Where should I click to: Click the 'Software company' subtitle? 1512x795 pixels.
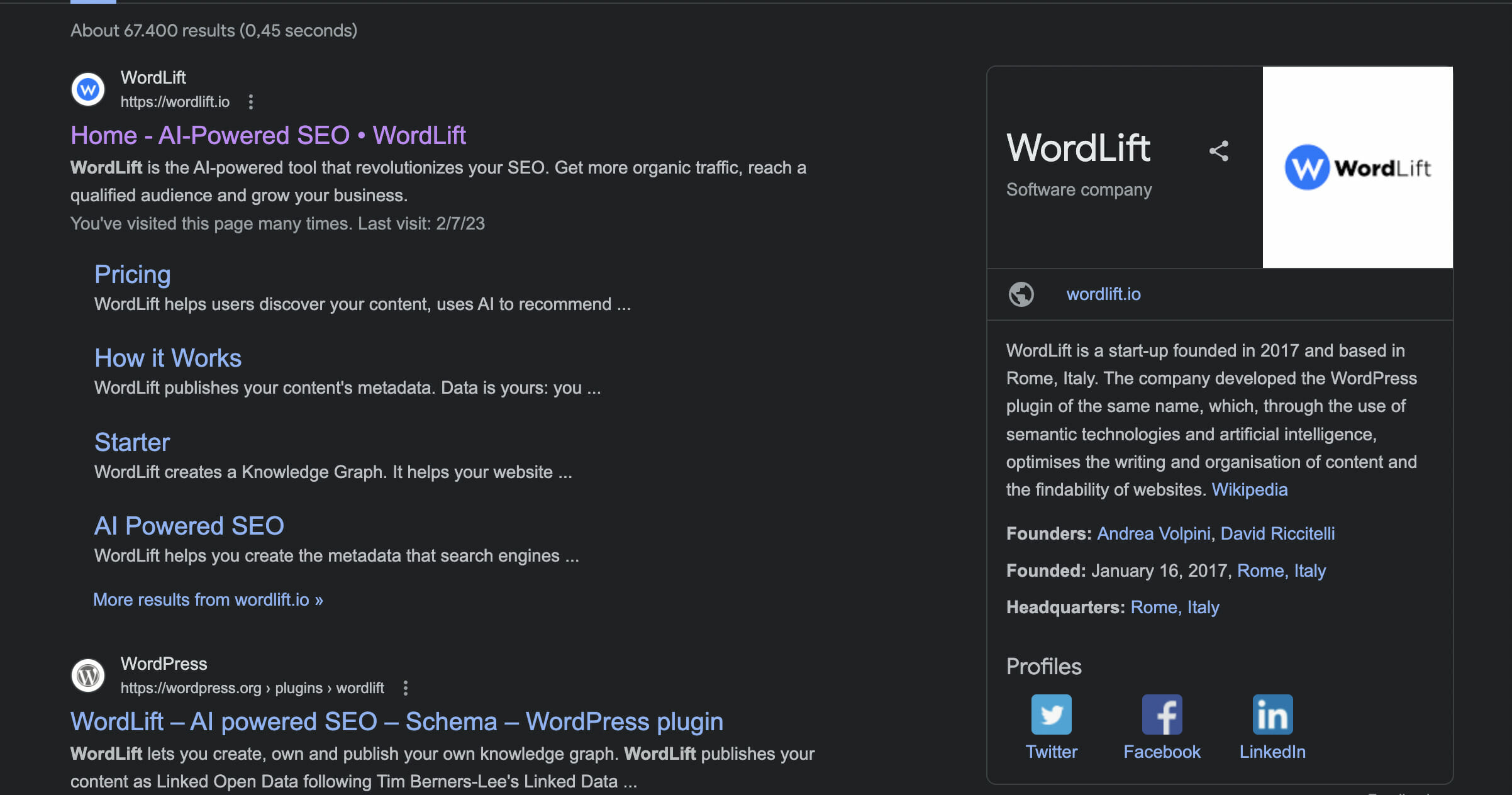[x=1079, y=189]
